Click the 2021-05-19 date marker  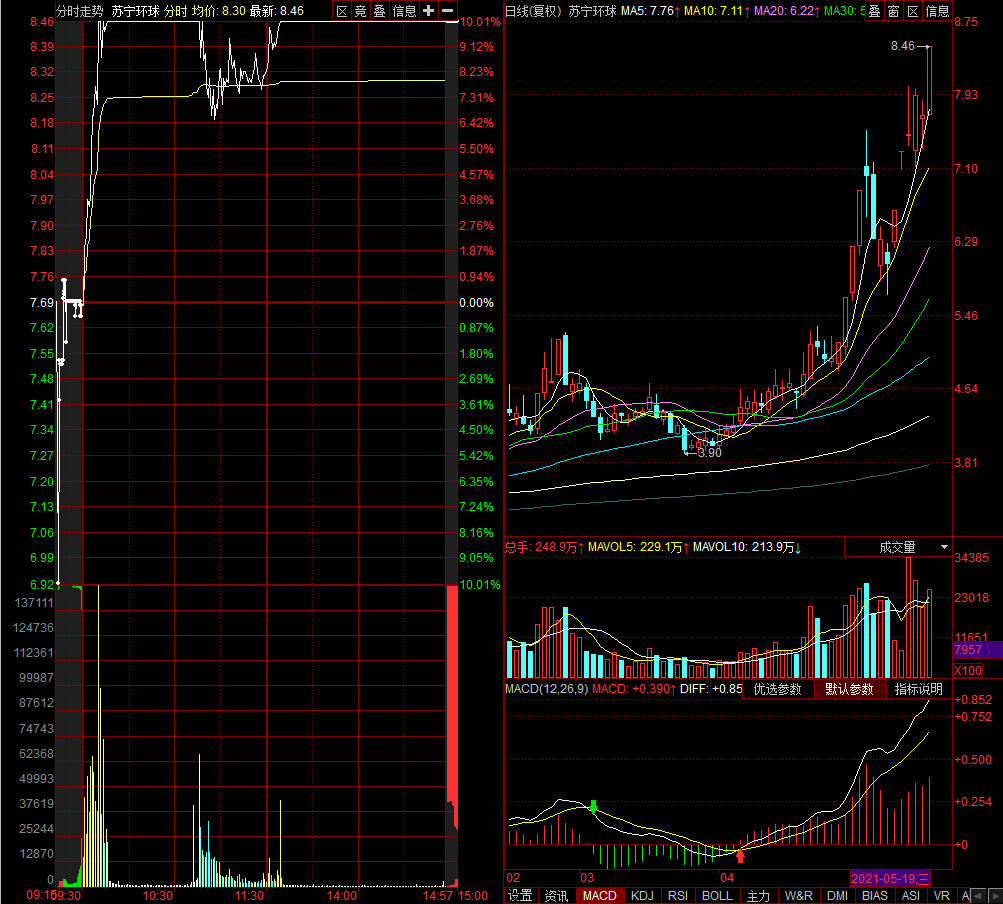tap(890, 878)
